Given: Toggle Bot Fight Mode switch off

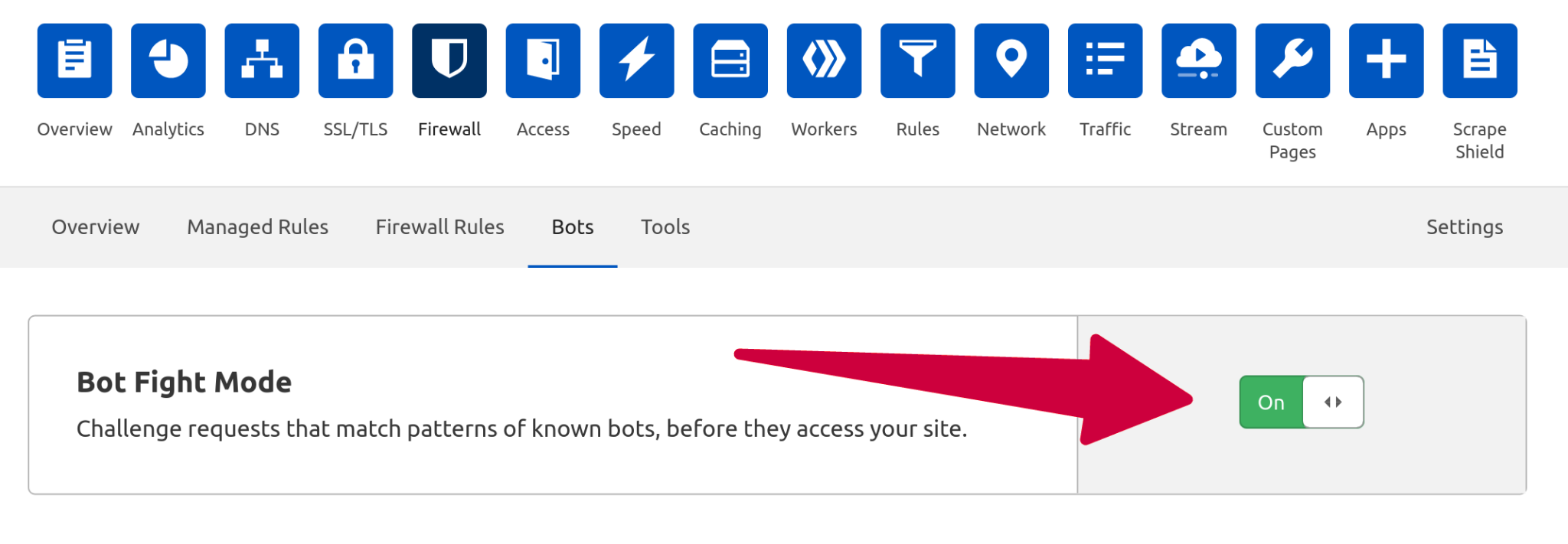Looking at the screenshot, I should tap(1302, 402).
